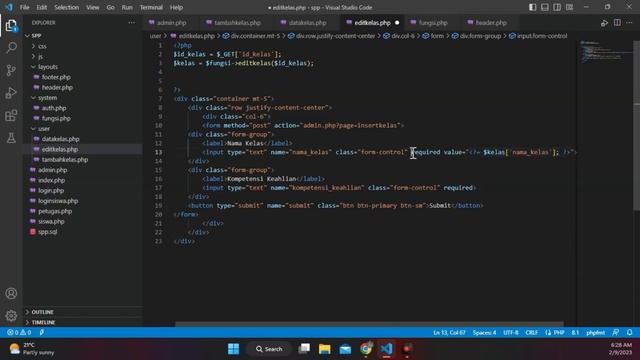
Task: Open footer.php in the explorer
Action: click(x=56, y=77)
